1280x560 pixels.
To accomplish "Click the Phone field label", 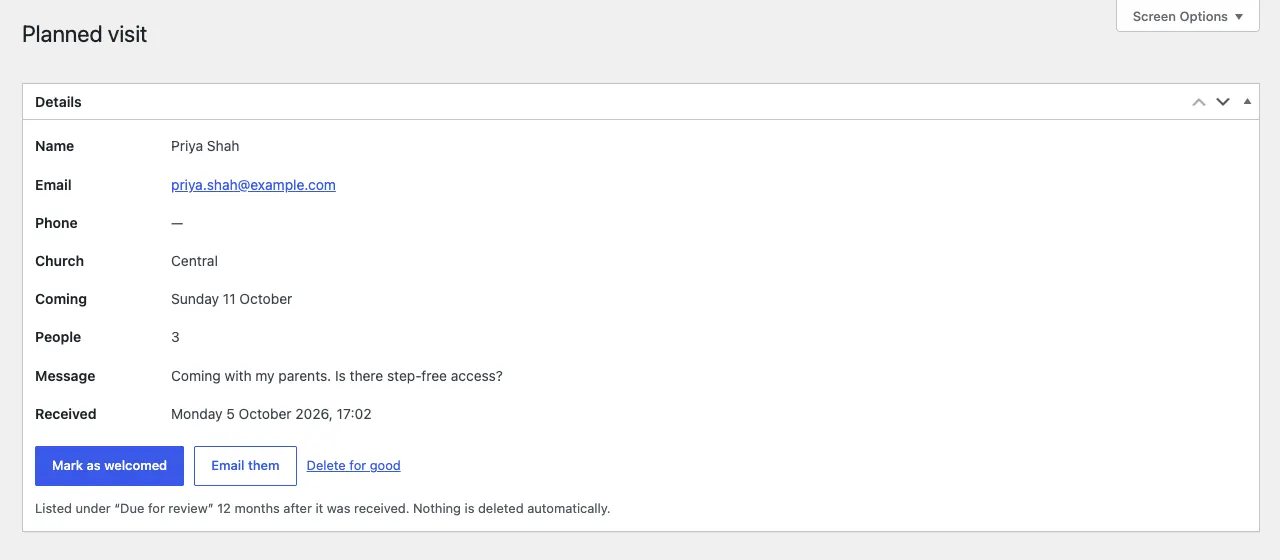I will [x=56, y=223].
